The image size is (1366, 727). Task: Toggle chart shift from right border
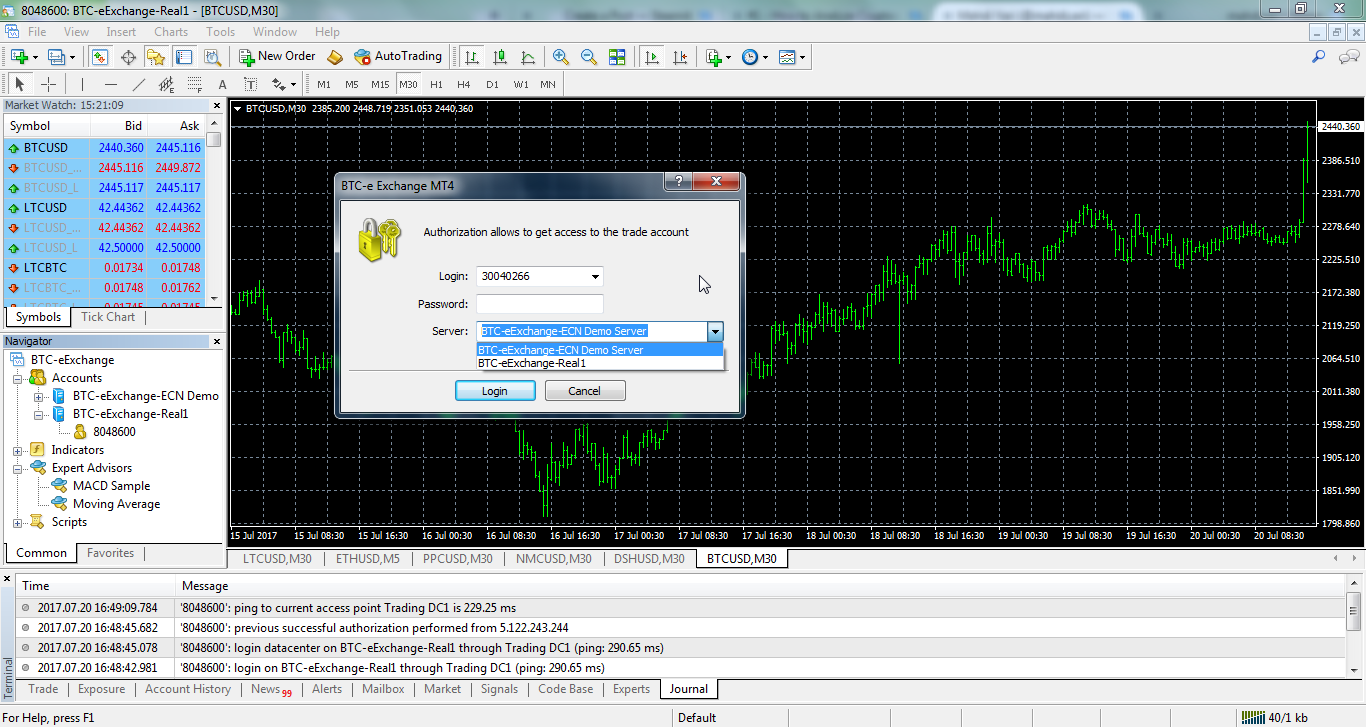coord(680,57)
